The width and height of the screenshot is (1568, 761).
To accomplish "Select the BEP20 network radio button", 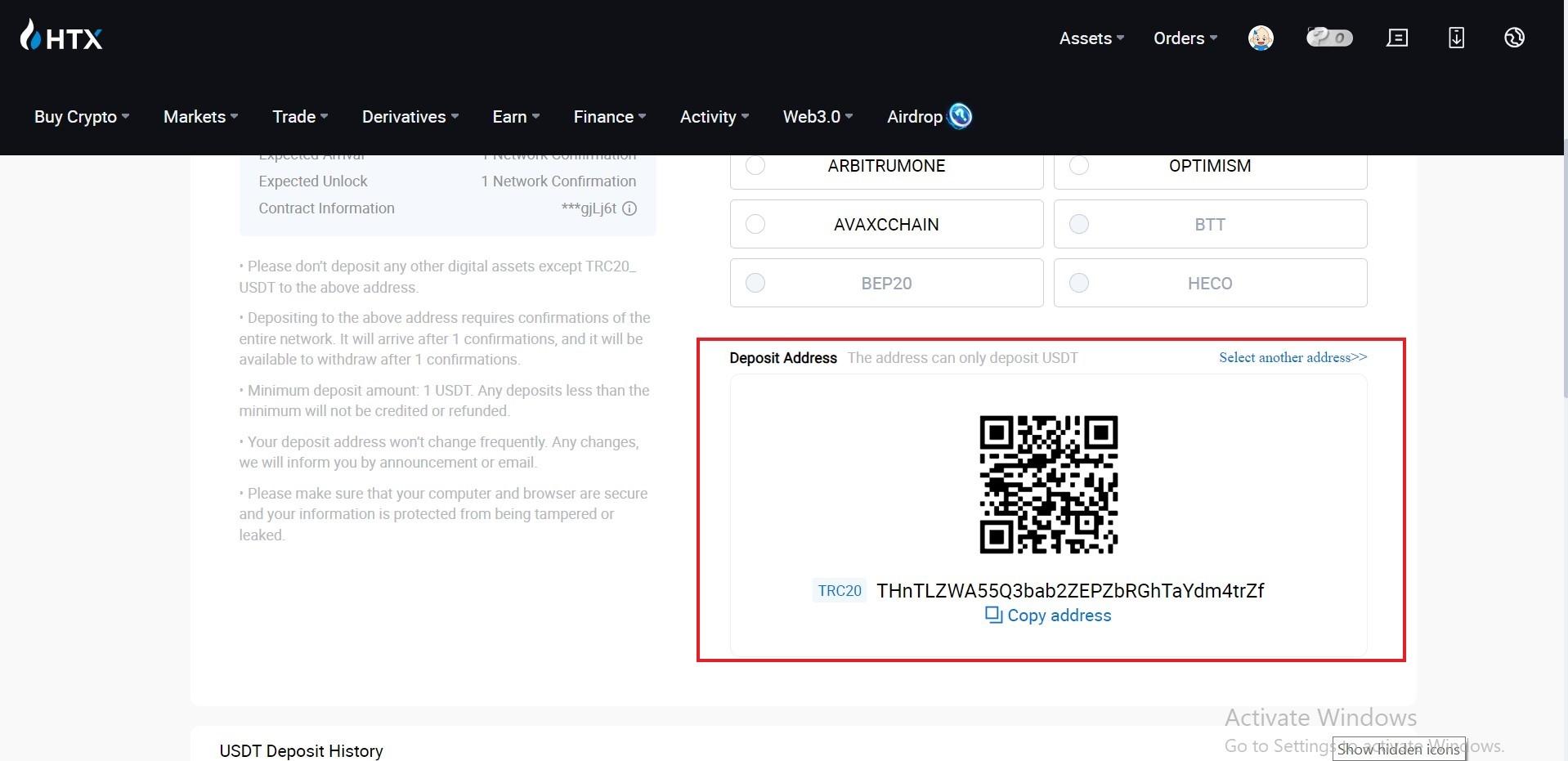I will (755, 283).
